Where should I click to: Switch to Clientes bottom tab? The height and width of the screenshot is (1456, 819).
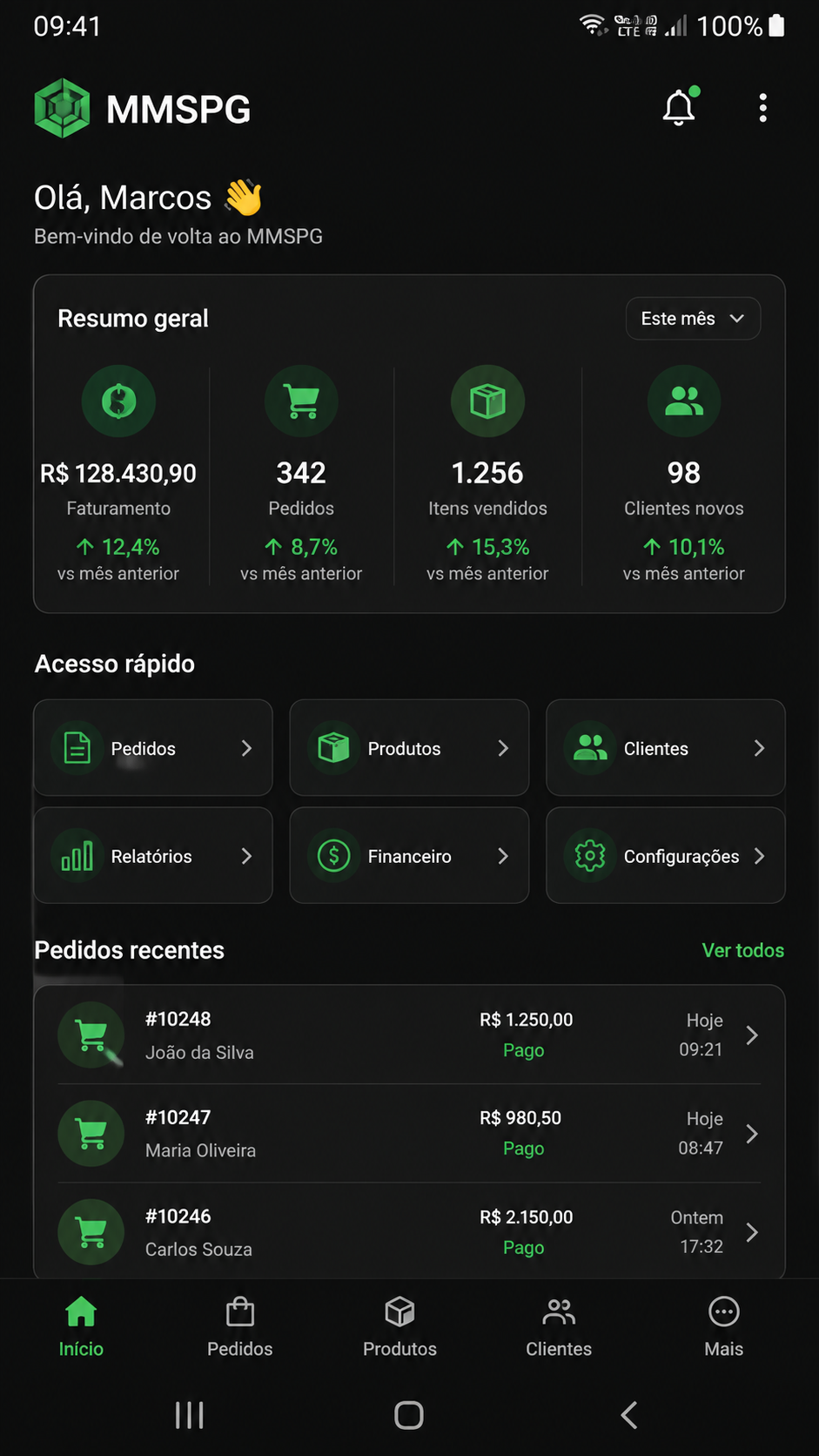pyautogui.click(x=559, y=1327)
